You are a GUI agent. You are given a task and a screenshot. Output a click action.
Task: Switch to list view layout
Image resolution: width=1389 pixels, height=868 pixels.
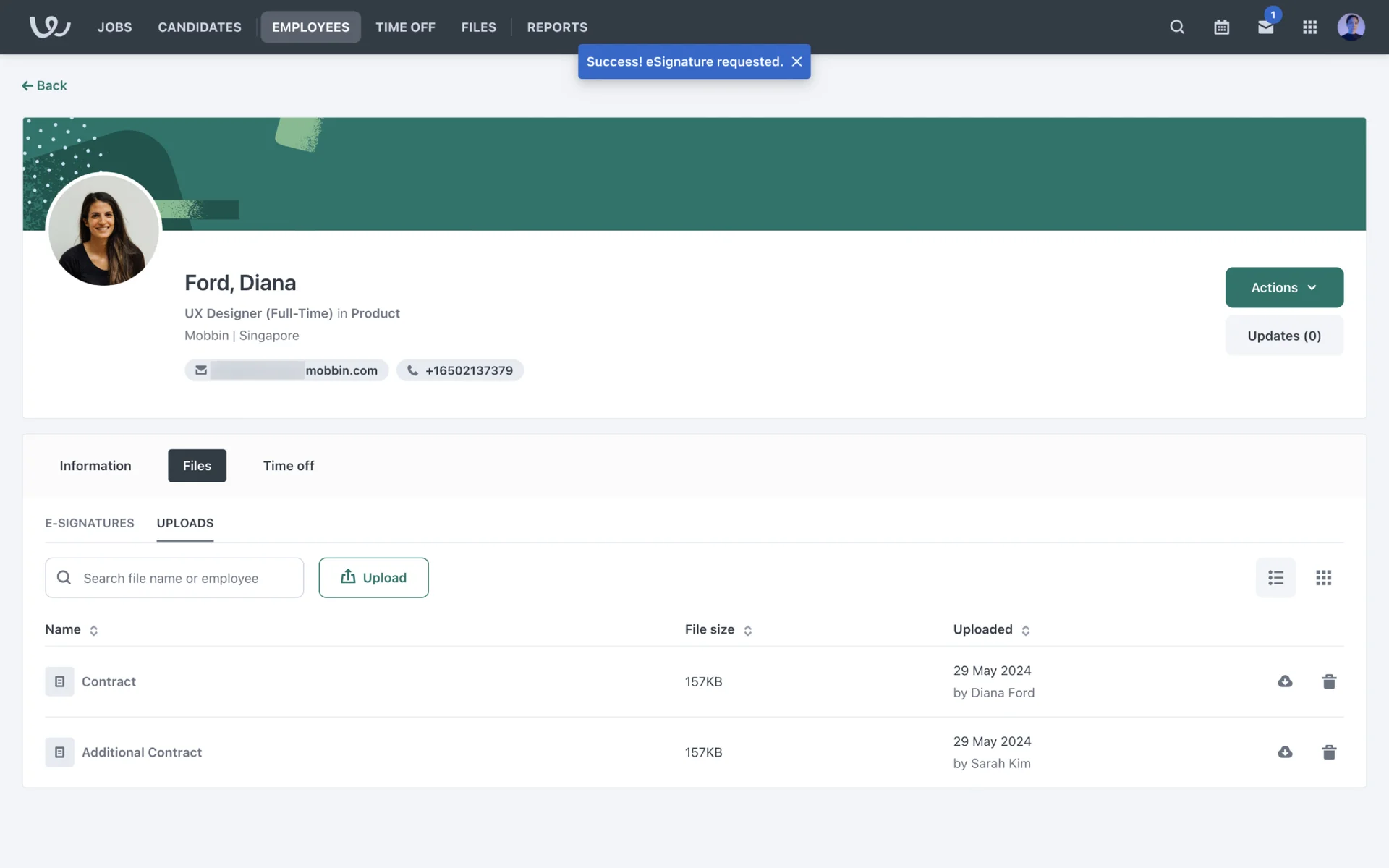[x=1275, y=577]
